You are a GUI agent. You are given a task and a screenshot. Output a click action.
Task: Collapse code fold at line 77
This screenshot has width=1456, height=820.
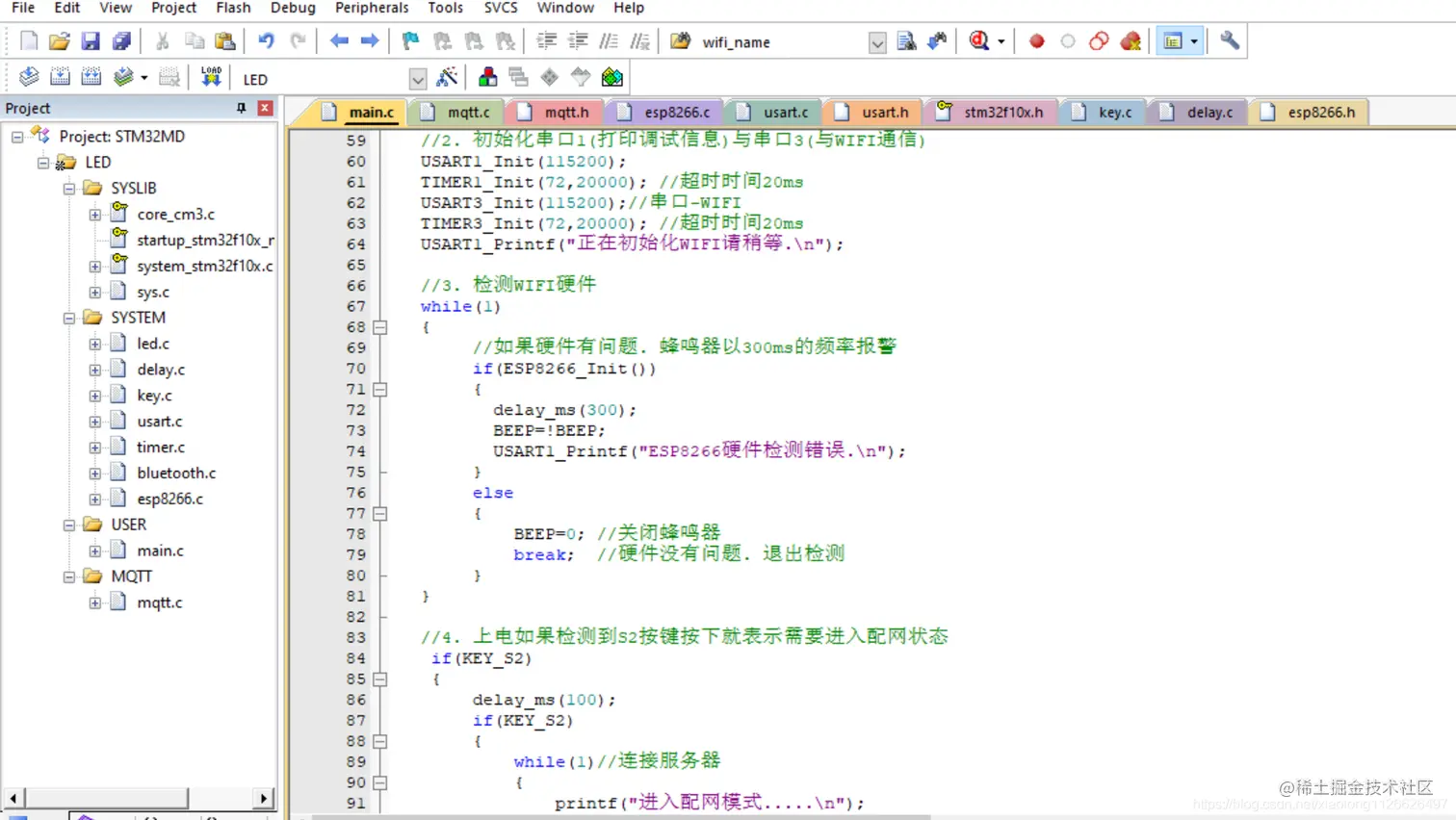coord(380,513)
